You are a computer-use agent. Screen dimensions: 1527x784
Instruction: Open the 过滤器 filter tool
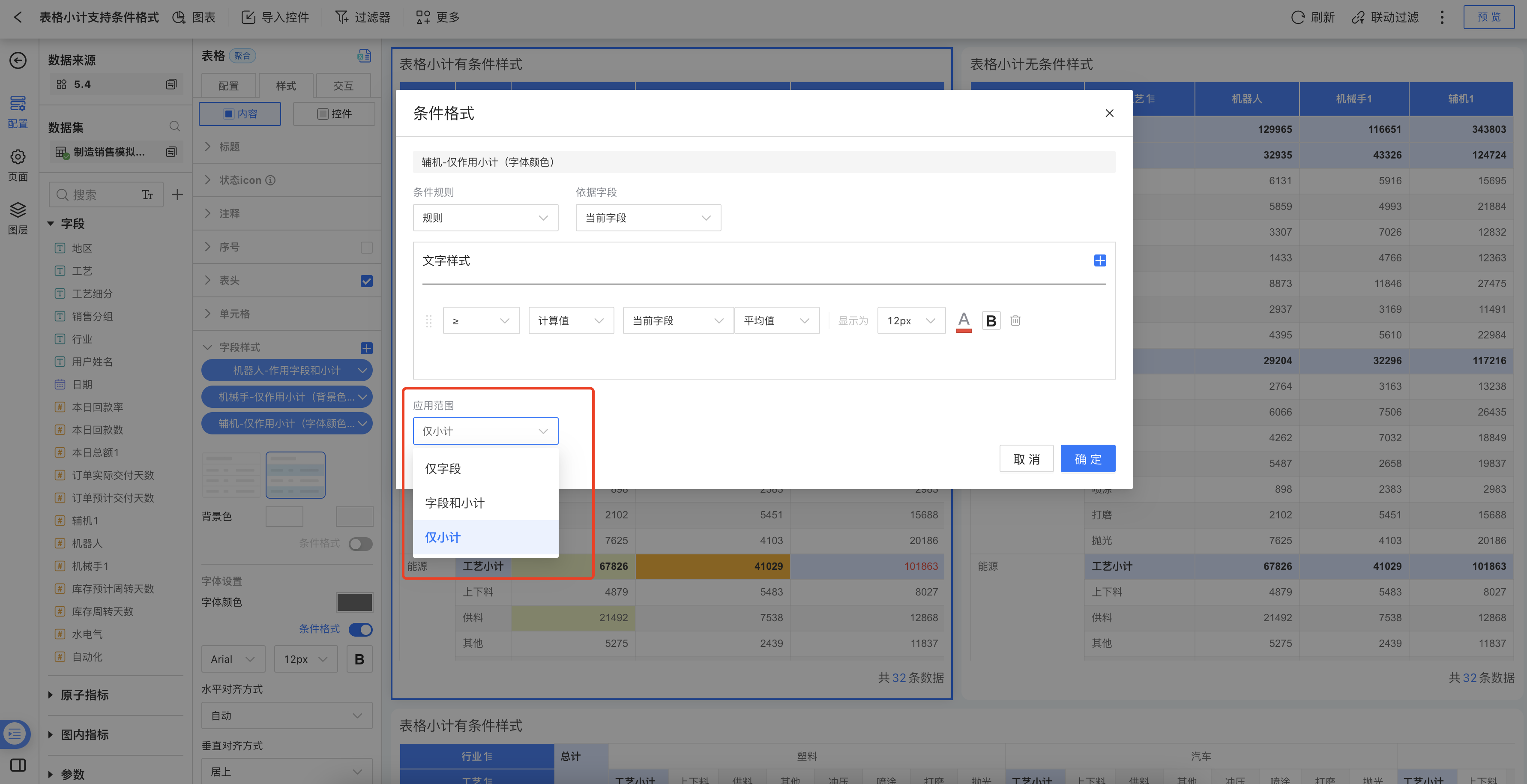pyautogui.click(x=362, y=17)
